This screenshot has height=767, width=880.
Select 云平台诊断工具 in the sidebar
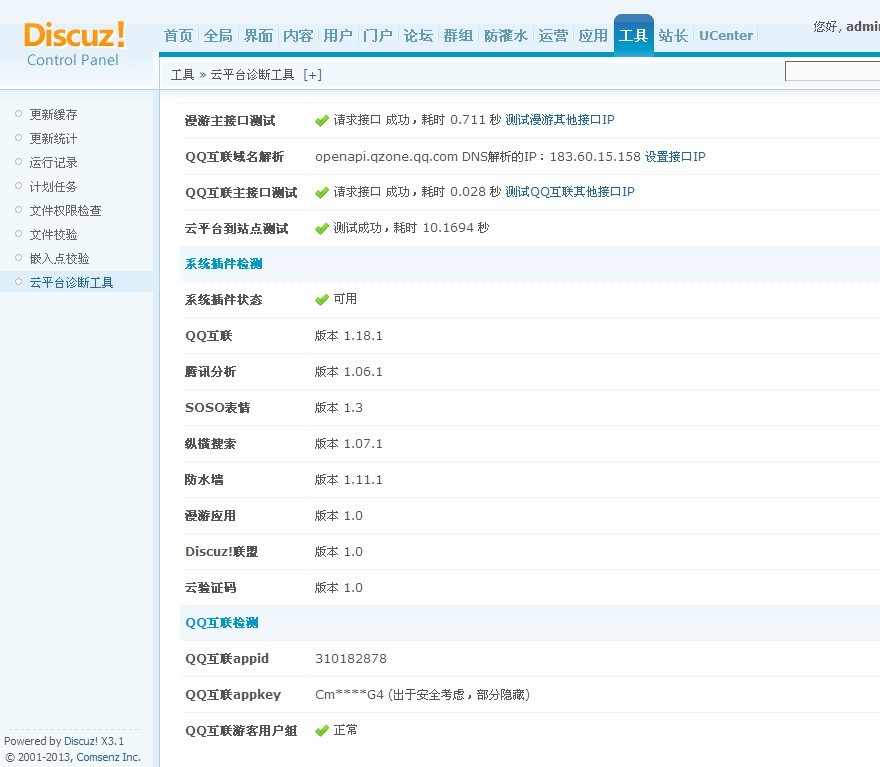71,283
